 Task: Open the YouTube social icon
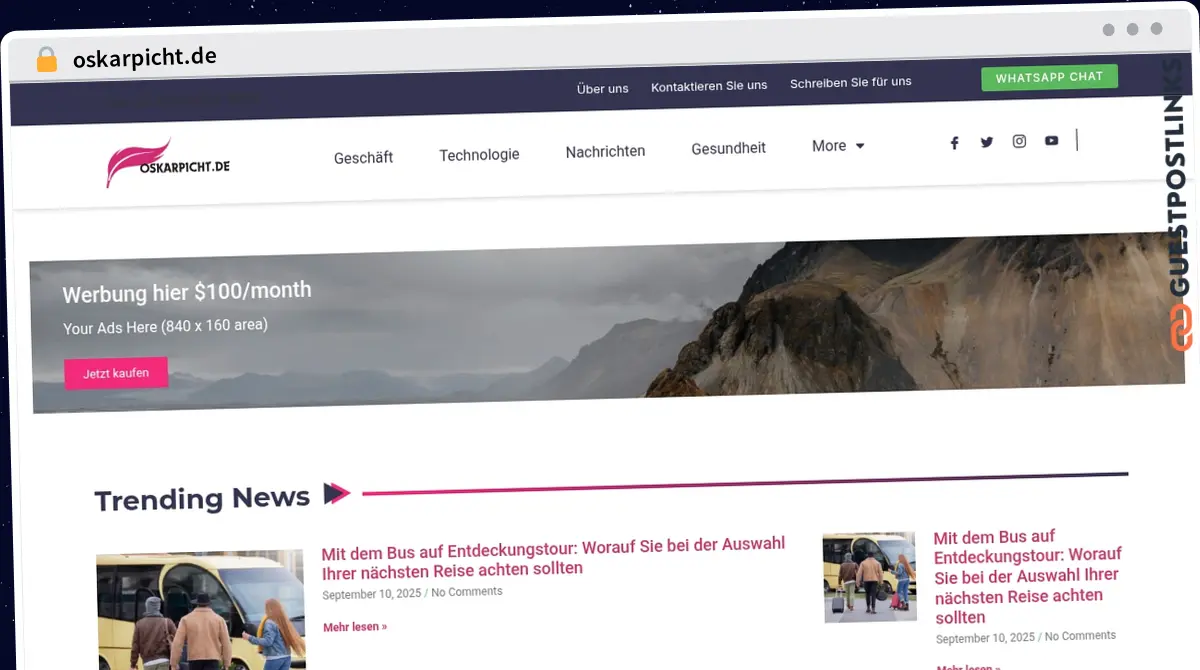[1051, 141]
